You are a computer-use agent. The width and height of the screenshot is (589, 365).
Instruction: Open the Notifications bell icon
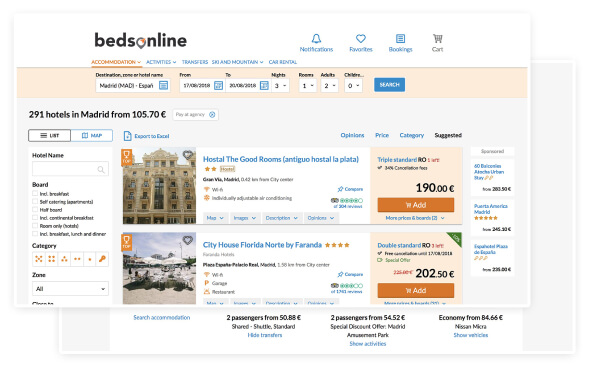click(316, 39)
